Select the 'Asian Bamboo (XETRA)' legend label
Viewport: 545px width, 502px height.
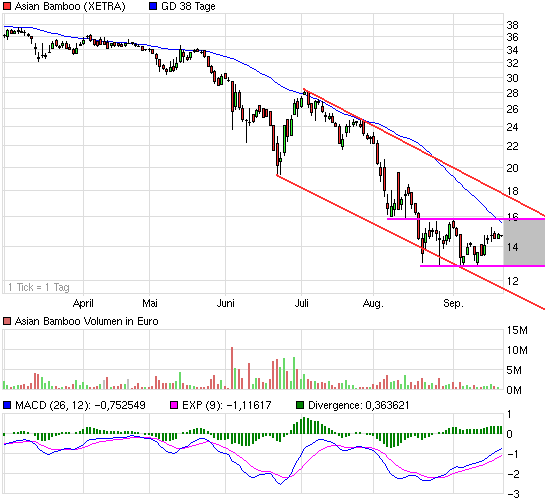click(70, 7)
